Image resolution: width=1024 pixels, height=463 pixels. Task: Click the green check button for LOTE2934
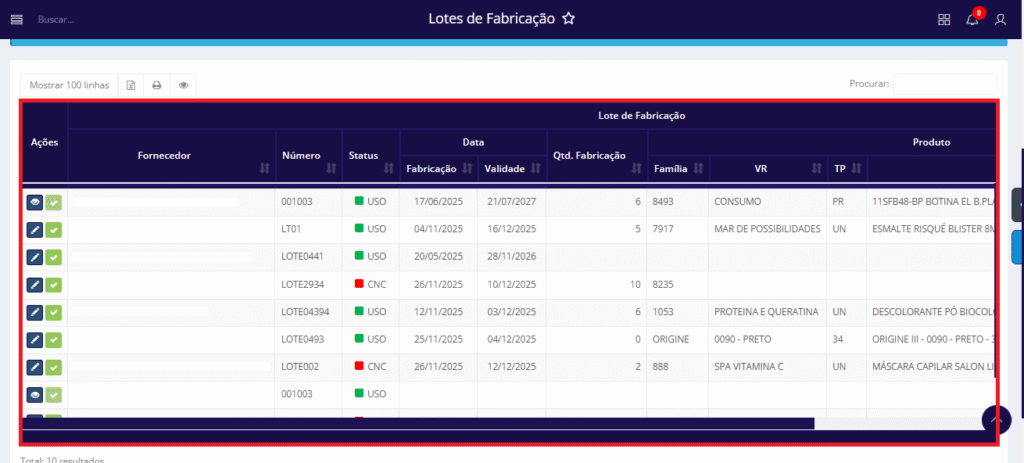[54, 284]
